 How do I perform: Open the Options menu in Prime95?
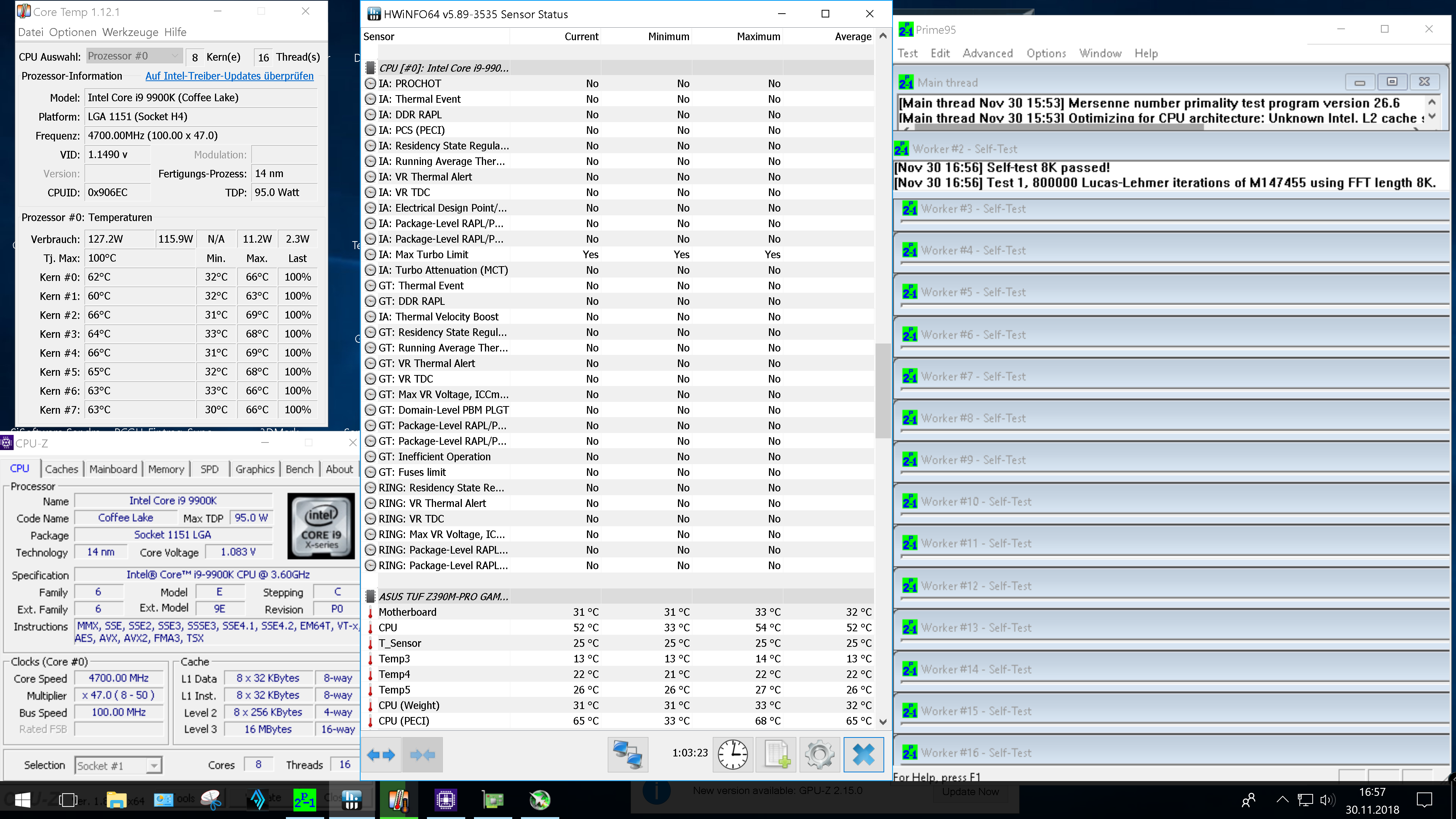[1046, 53]
